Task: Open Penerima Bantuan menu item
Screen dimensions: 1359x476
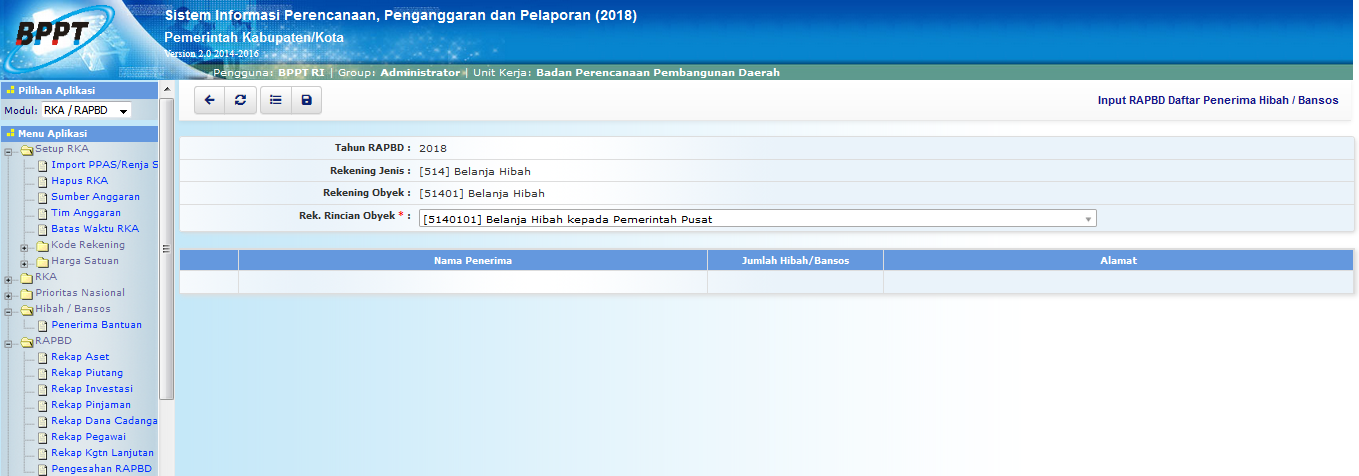Action: [x=96, y=325]
